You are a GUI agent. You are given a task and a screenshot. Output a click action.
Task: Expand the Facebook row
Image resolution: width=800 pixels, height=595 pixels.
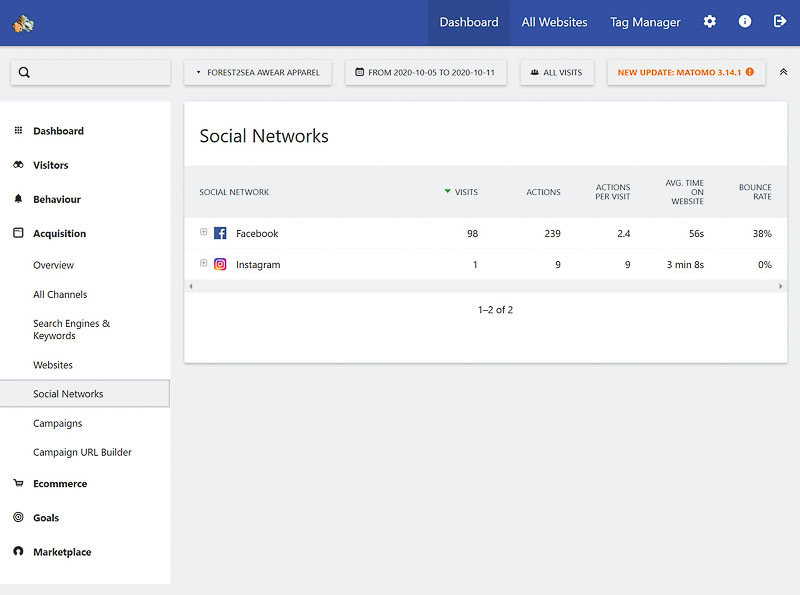(204, 232)
